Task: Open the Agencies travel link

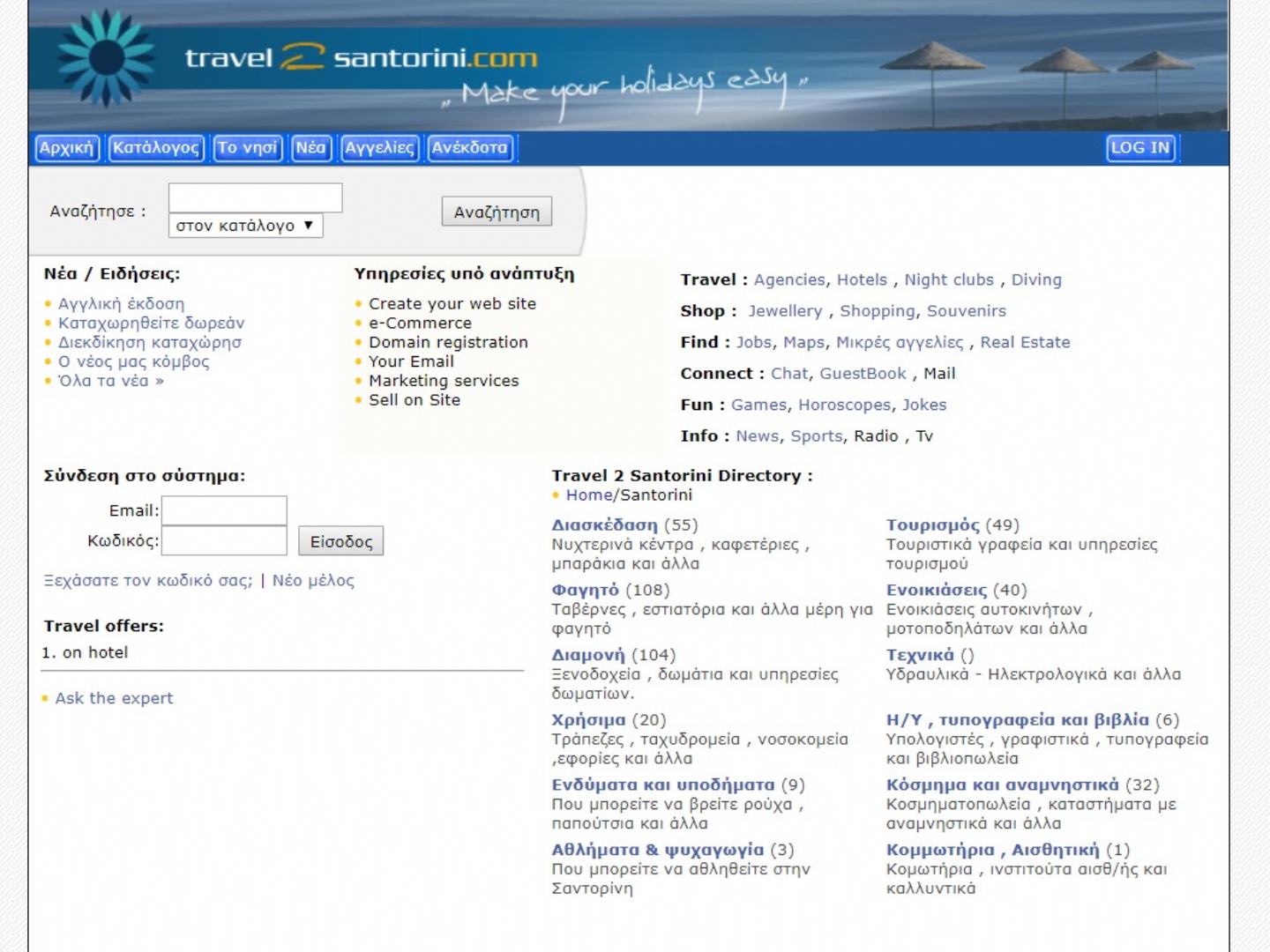Action: (x=789, y=280)
